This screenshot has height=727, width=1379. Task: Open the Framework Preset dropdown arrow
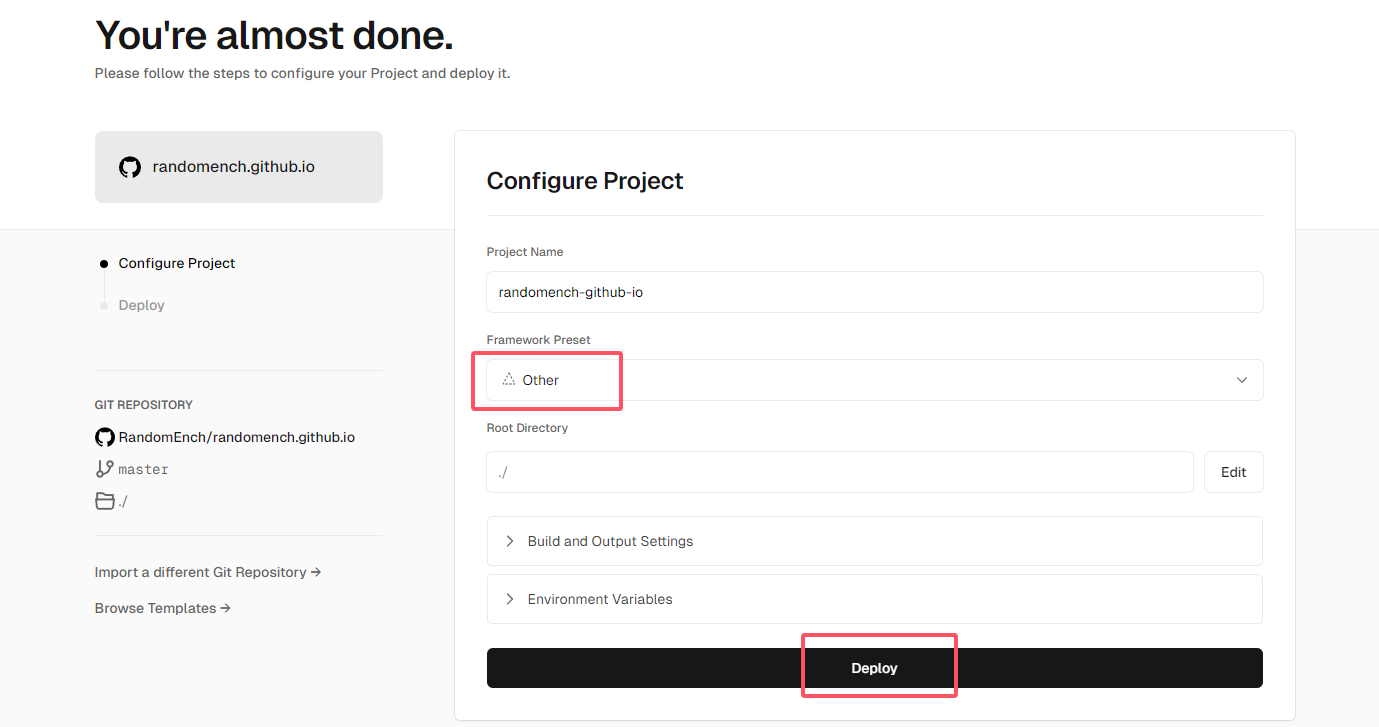1241,380
